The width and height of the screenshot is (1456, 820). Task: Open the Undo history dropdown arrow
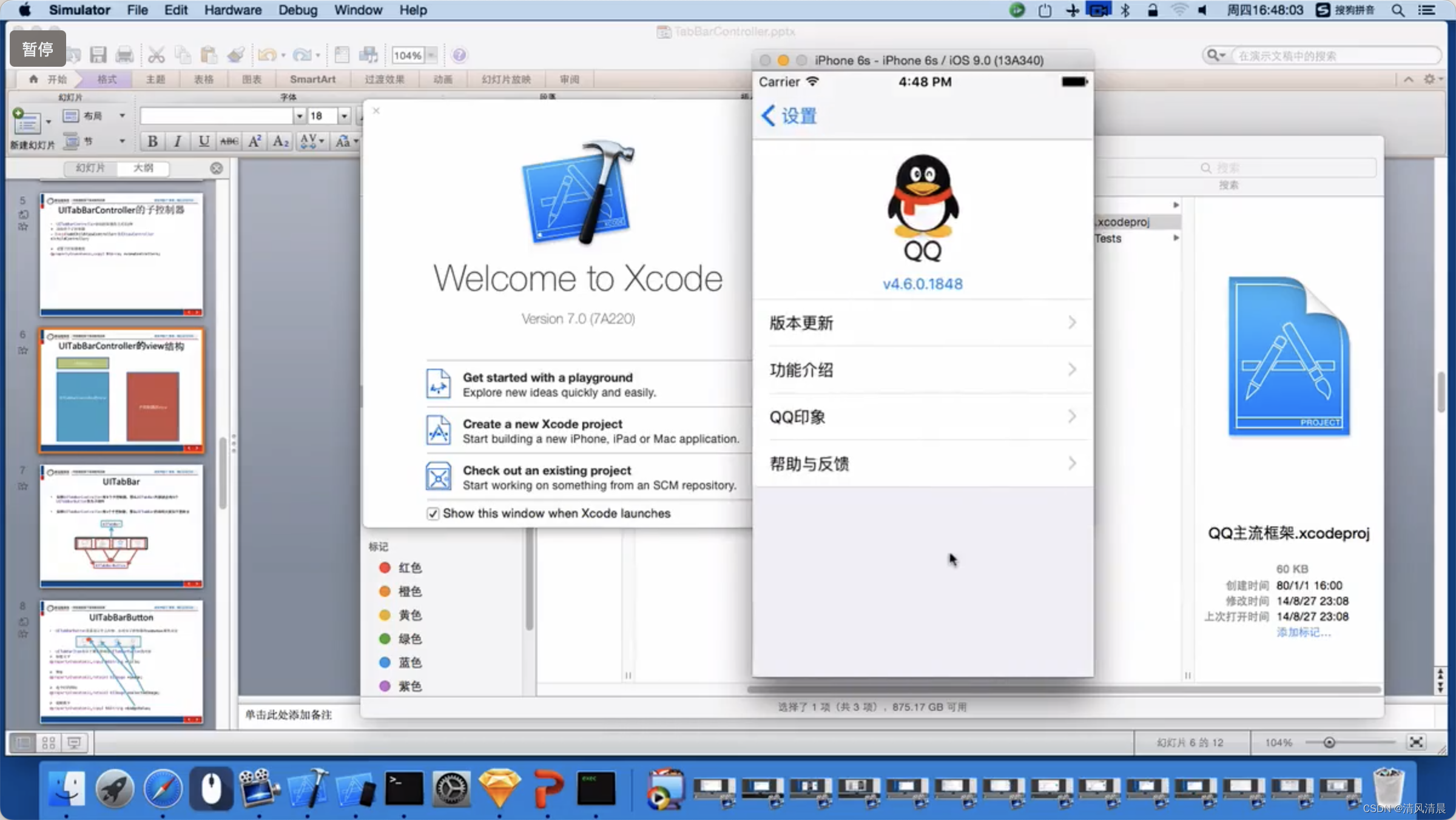[x=283, y=56]
